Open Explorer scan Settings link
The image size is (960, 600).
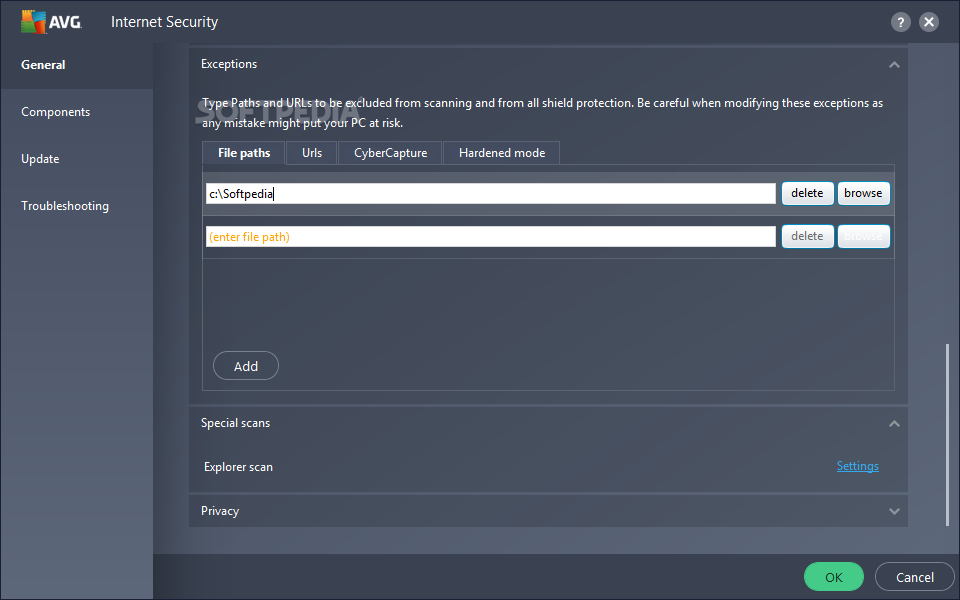pos(857,466)
